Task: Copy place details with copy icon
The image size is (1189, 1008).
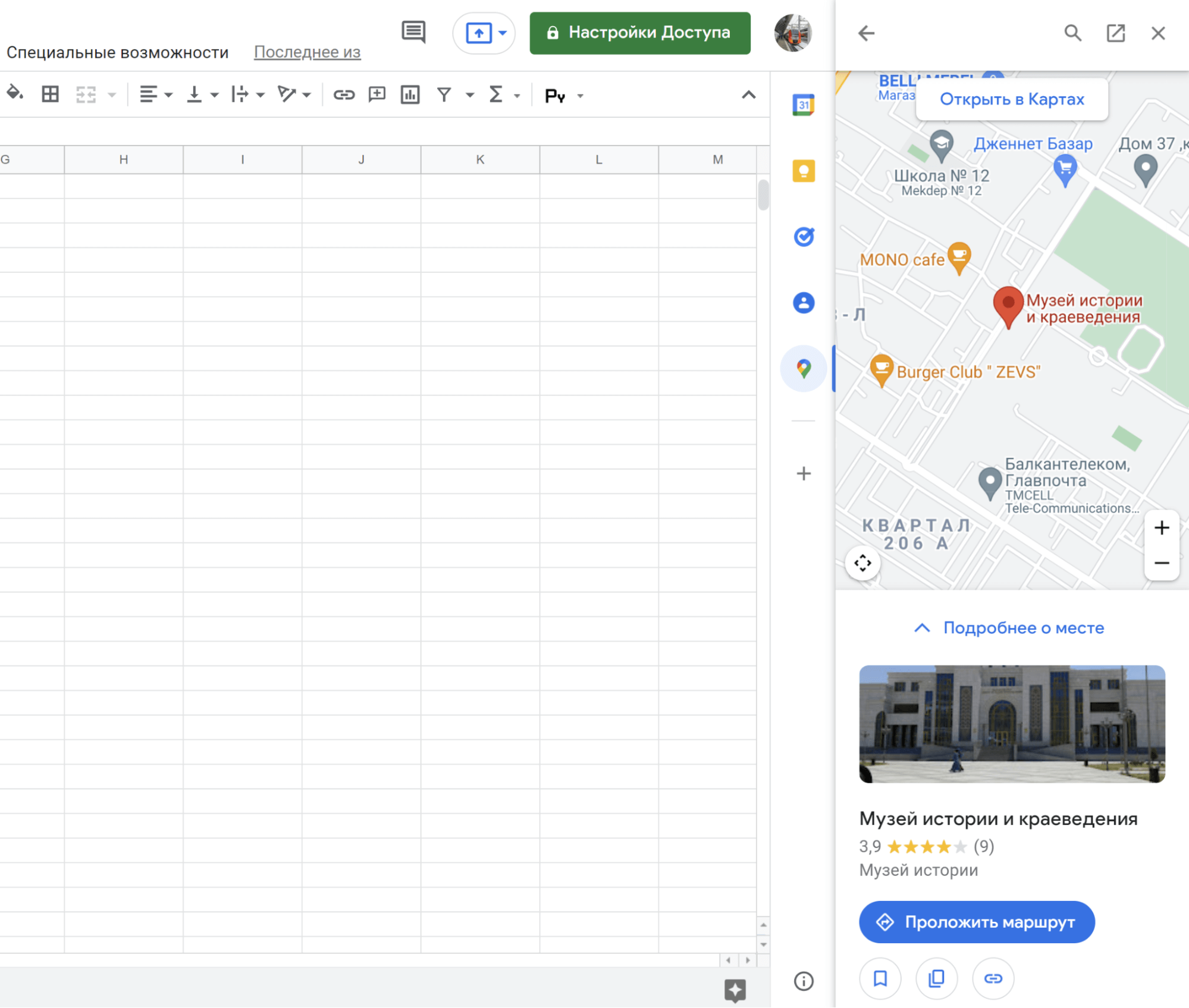Action: coord(937,979)
